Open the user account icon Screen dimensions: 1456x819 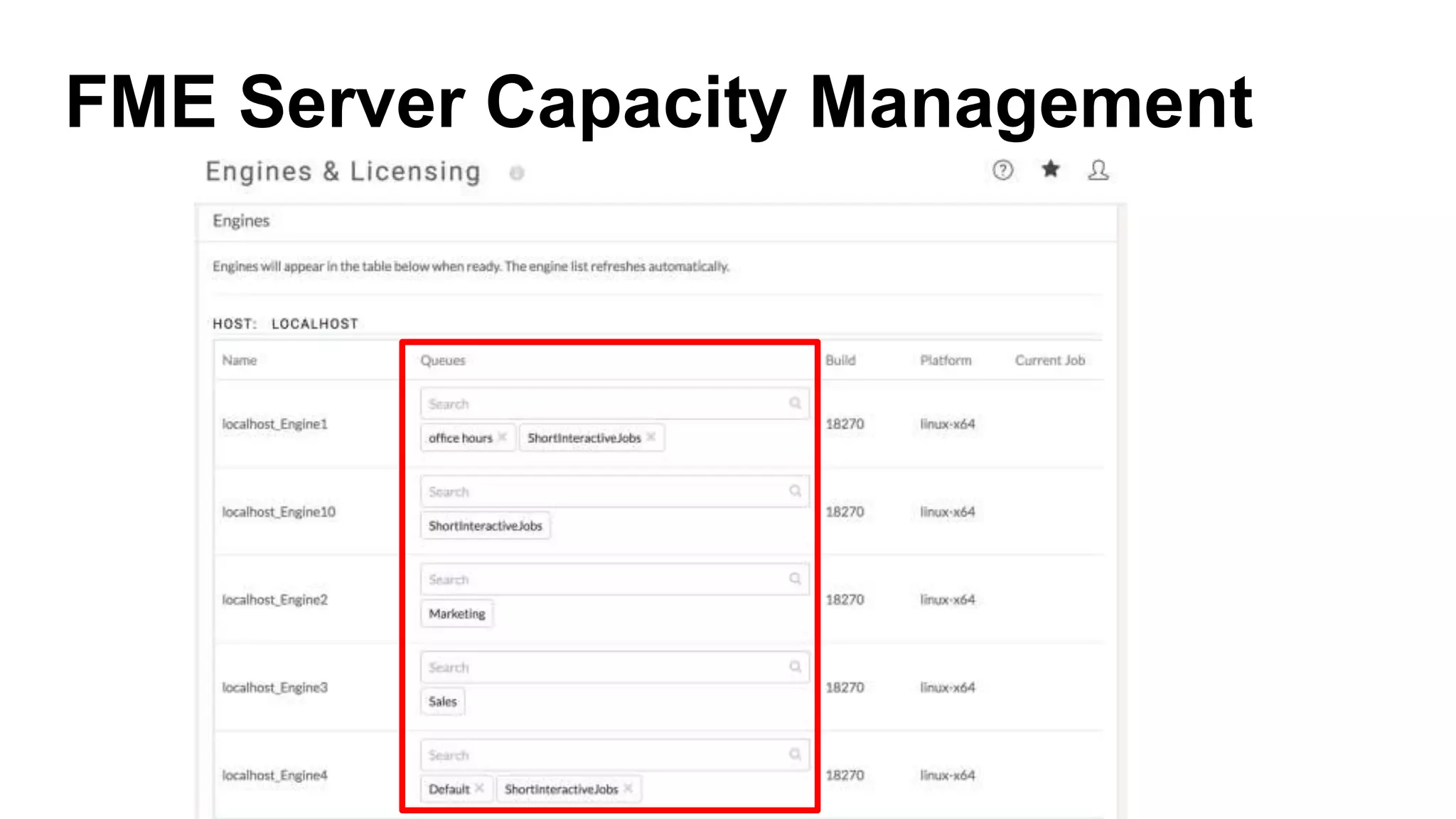pos(1098,170)
